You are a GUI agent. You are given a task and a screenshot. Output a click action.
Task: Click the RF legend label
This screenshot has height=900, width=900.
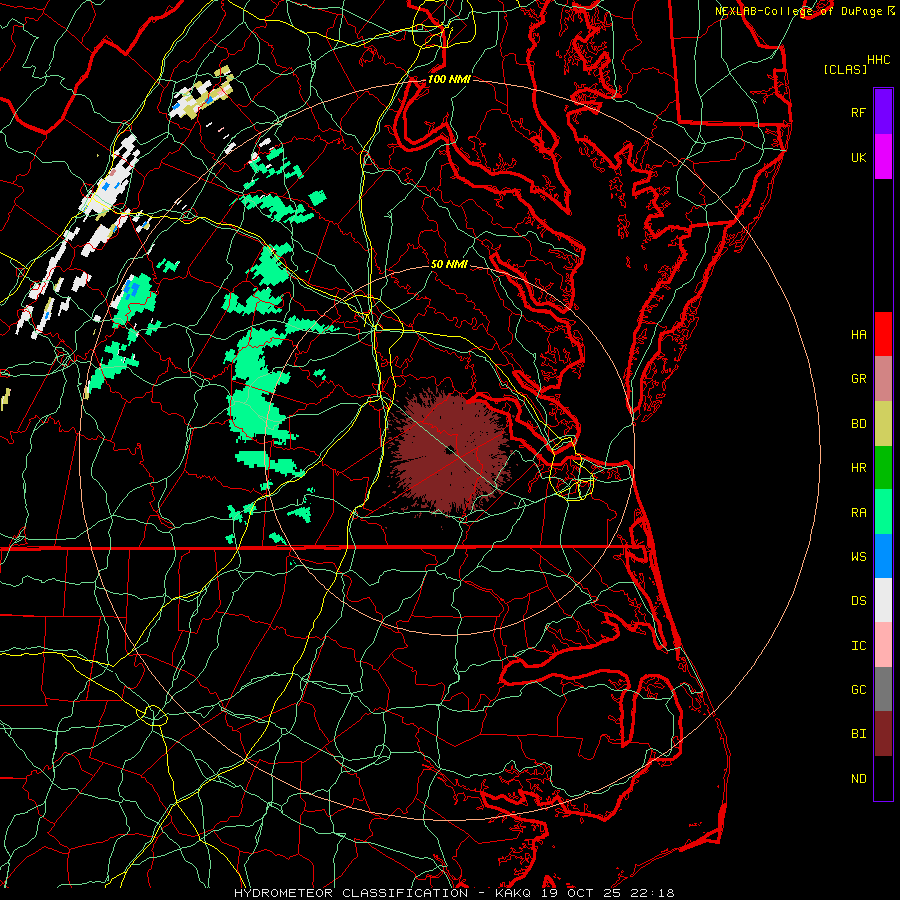click(x=858, y=112)
